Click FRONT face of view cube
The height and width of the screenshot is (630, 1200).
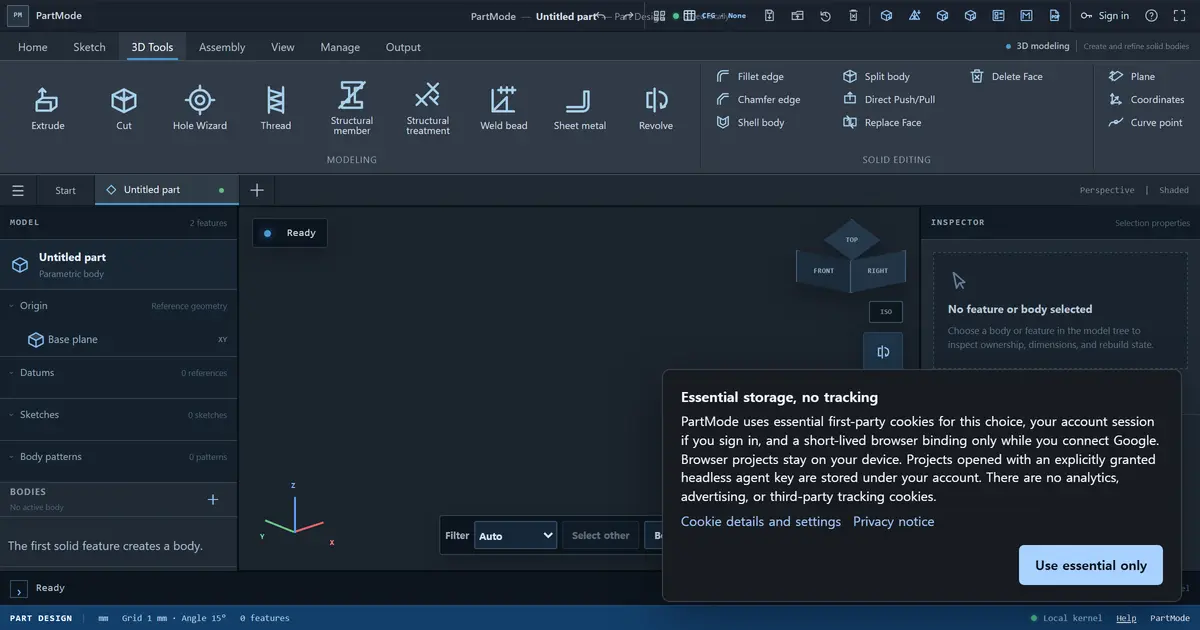[x=823, y=271]
